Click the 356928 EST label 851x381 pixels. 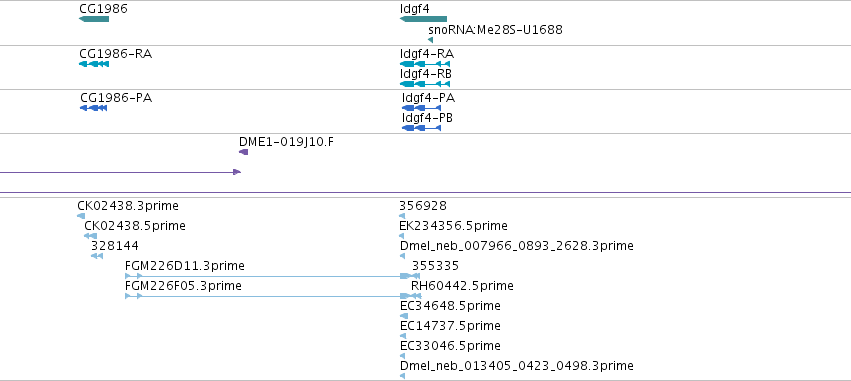coord(423,206)
